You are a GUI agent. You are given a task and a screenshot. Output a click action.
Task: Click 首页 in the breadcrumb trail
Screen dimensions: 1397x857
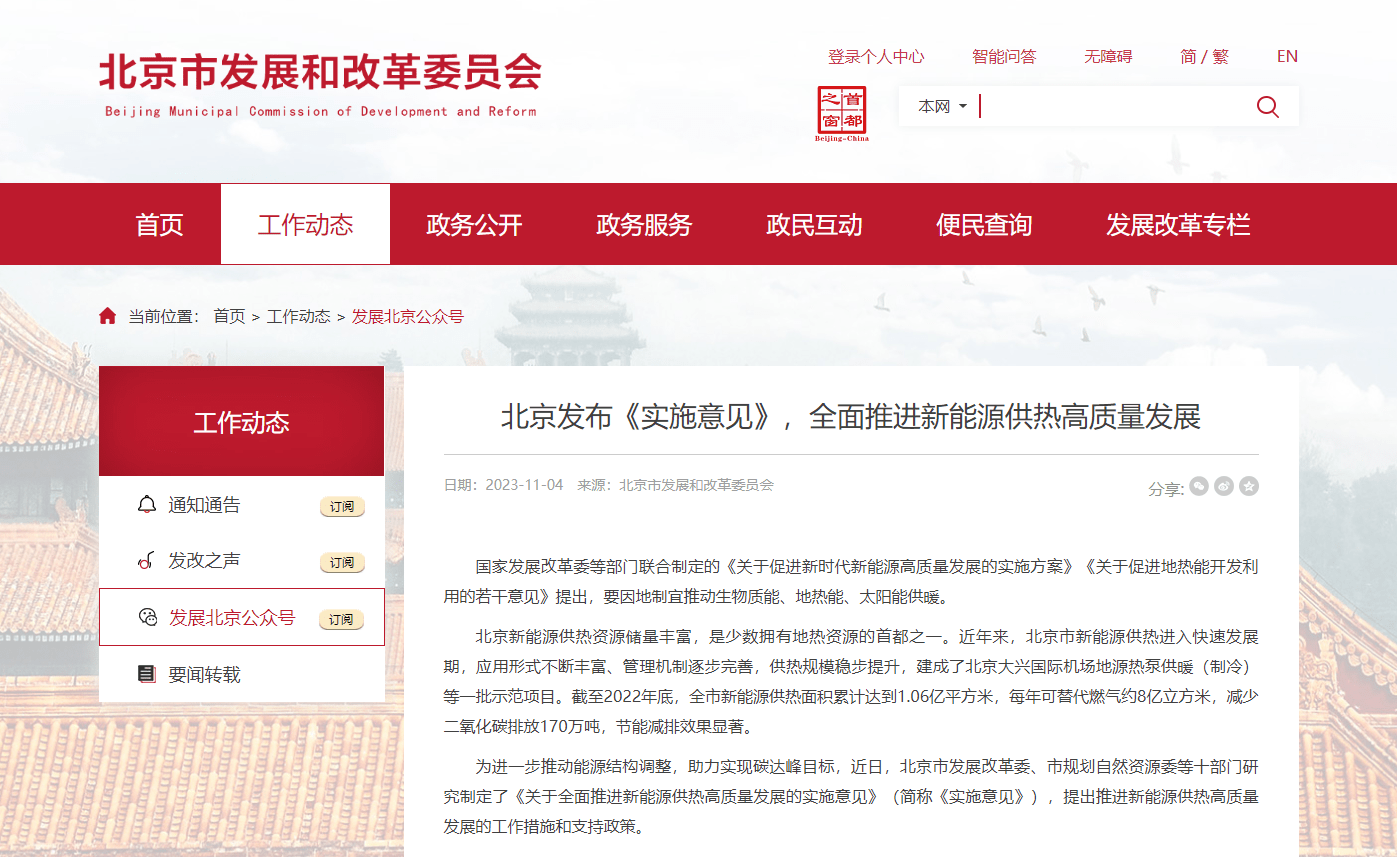(x=229, y=316)
